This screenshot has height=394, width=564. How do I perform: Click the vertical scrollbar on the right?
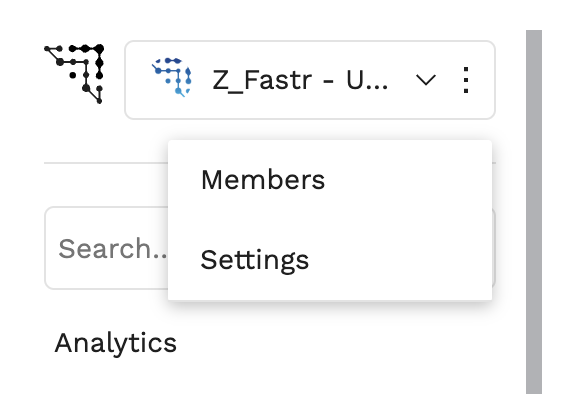(534, 212)
